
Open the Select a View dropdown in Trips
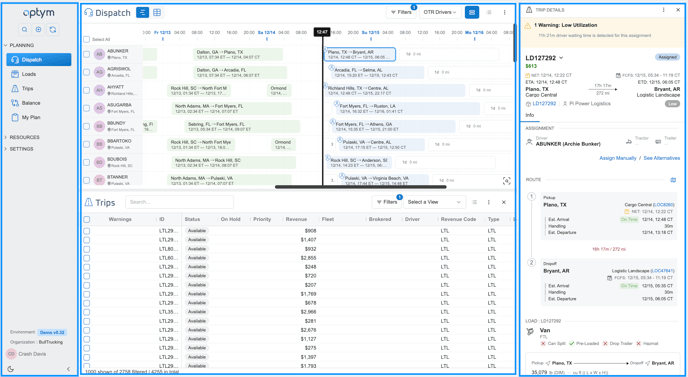coord(434,202)
